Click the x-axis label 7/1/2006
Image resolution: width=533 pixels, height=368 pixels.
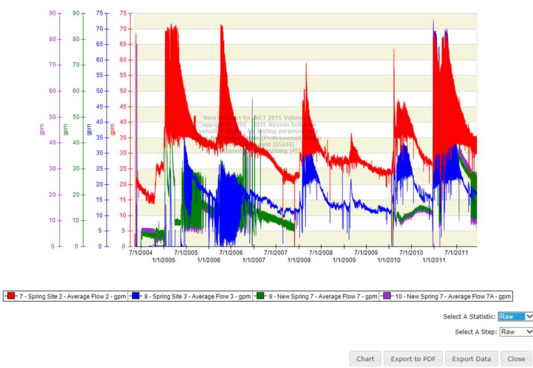(231, 253)
